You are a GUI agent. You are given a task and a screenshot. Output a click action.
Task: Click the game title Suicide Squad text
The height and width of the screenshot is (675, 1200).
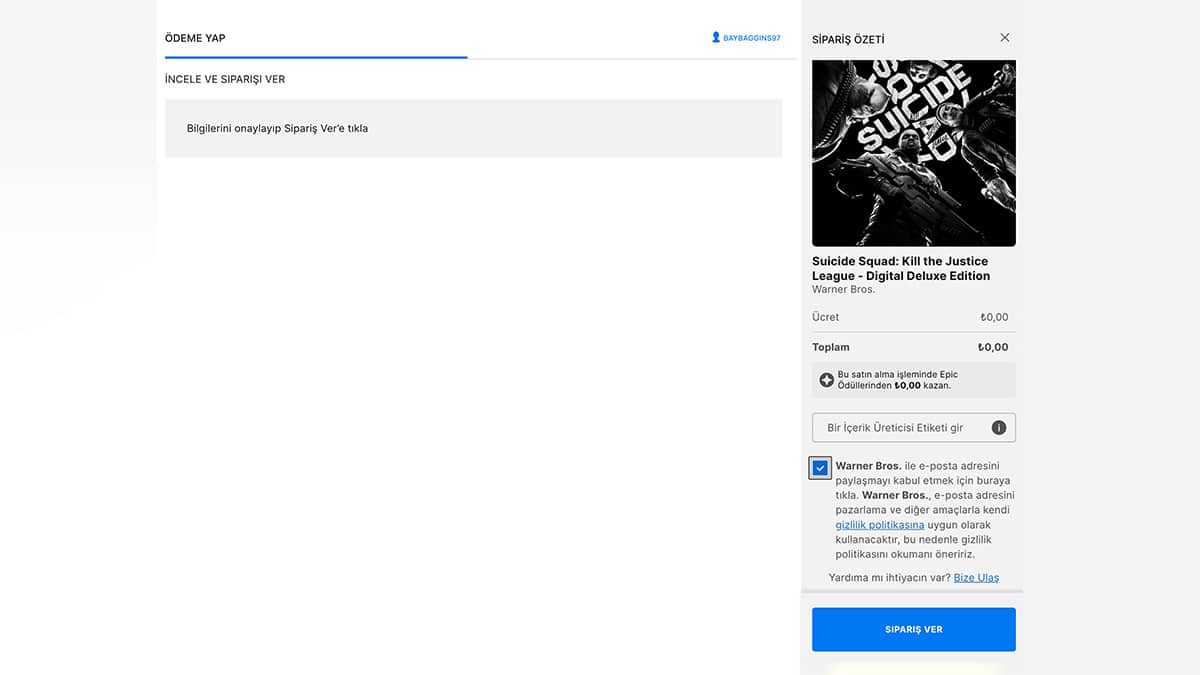pos(901,268)
